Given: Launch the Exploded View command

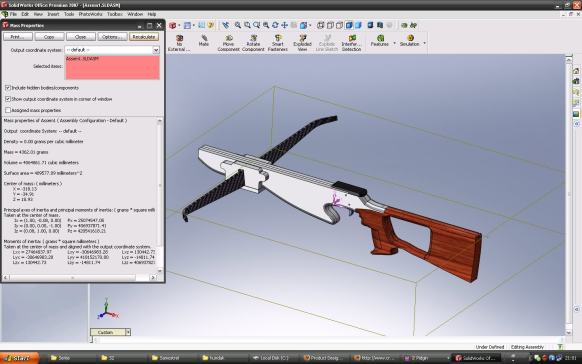Looking at the screenshot, I should click(302, 43).
